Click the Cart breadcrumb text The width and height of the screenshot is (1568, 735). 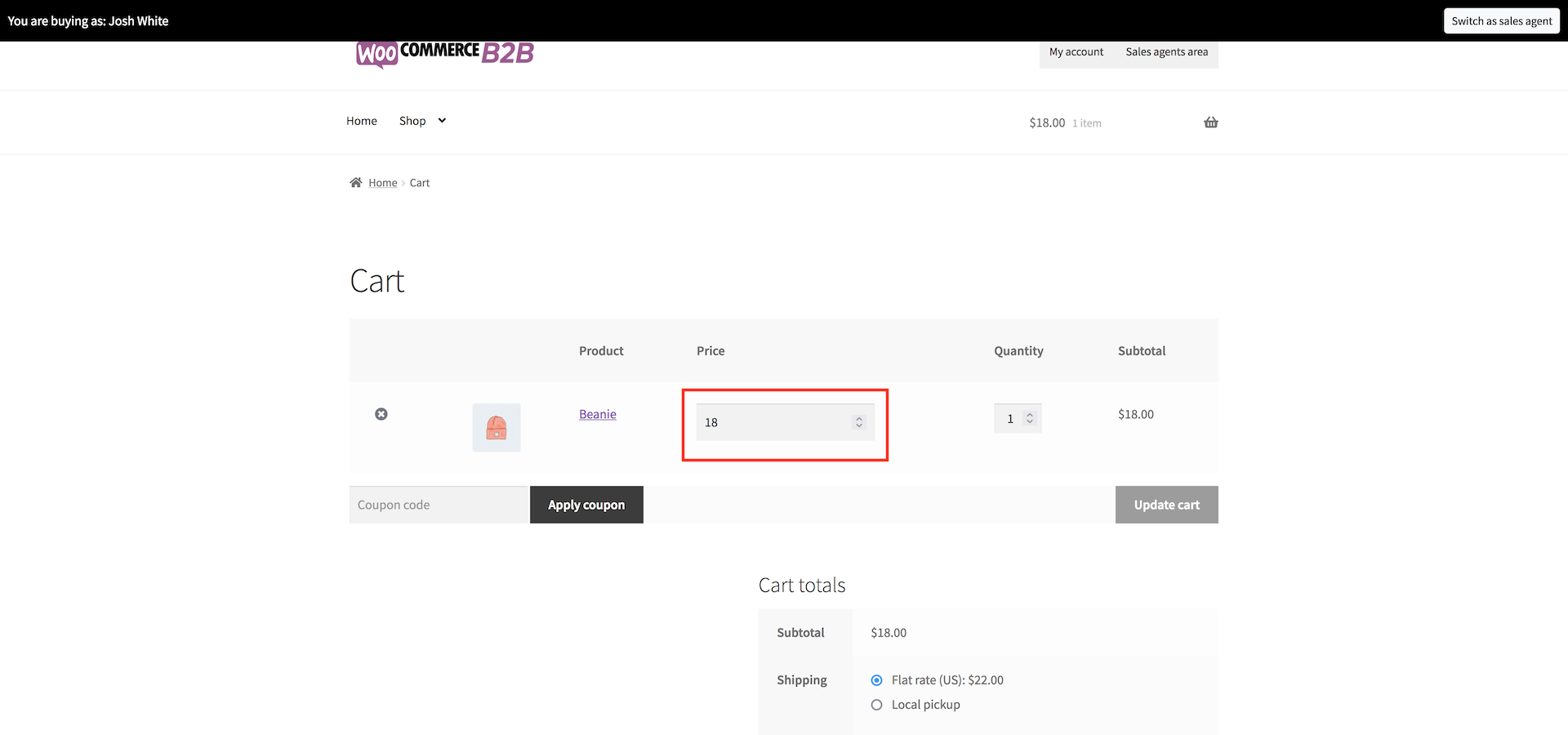(x=420, y=183)
